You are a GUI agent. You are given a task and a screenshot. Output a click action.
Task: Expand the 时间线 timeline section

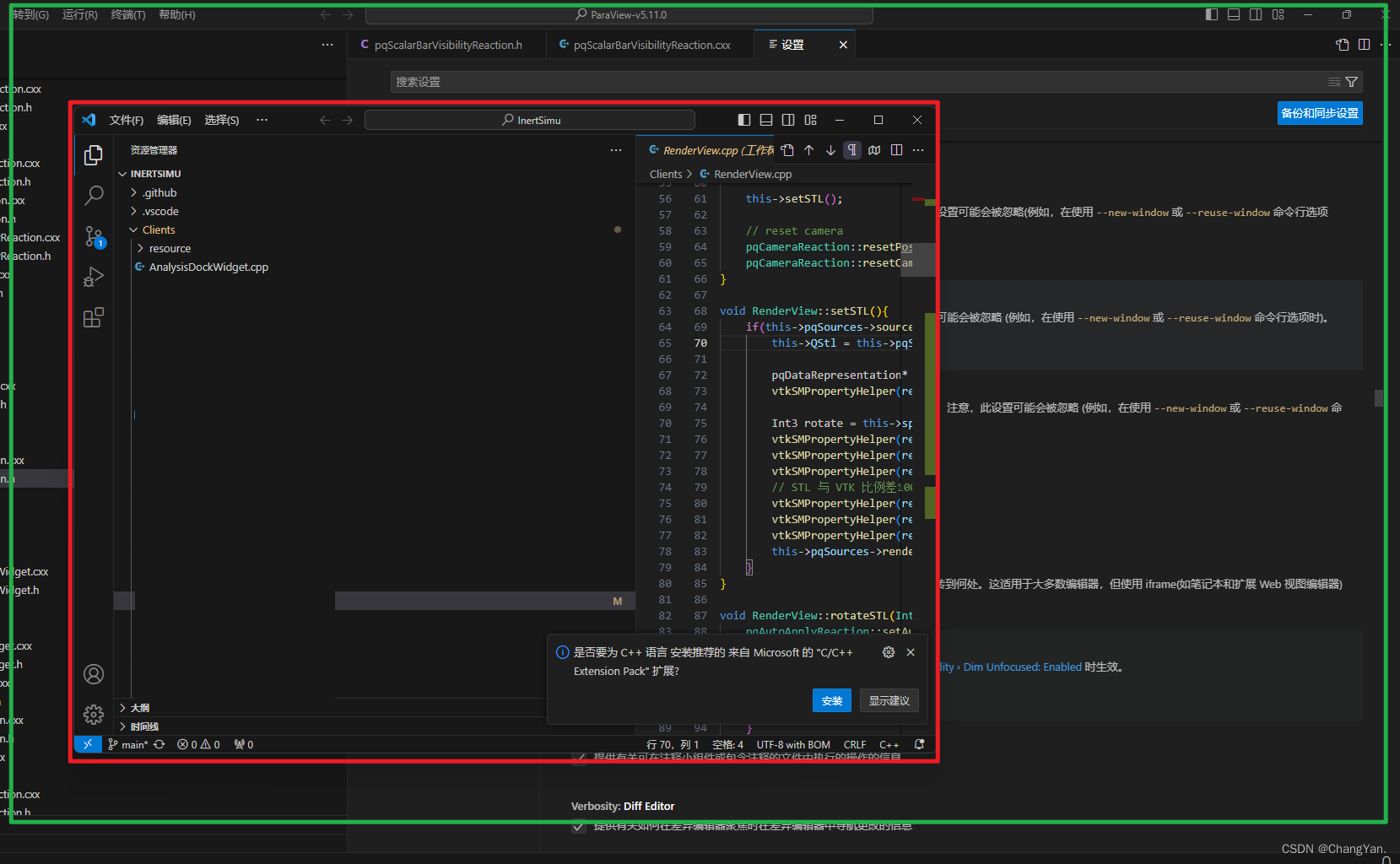[x=139, y=726]
